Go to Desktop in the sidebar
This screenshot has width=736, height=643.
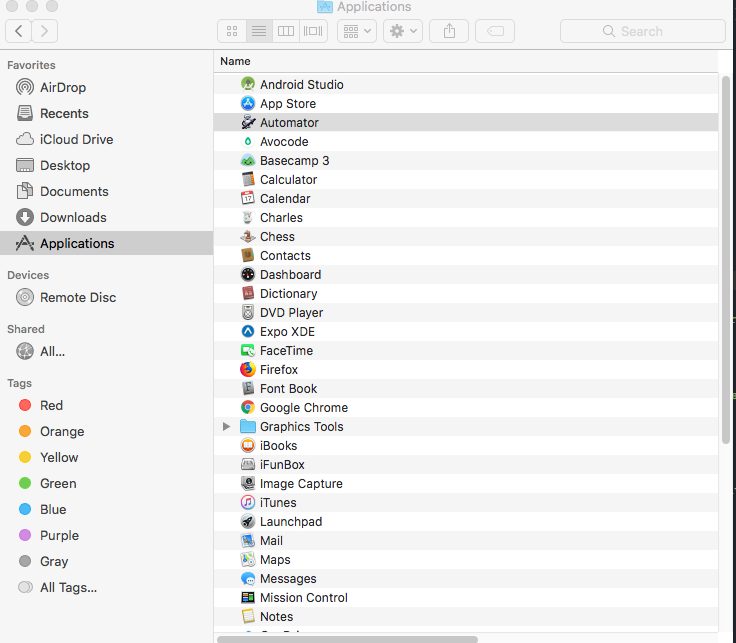(x=107, y=165)
